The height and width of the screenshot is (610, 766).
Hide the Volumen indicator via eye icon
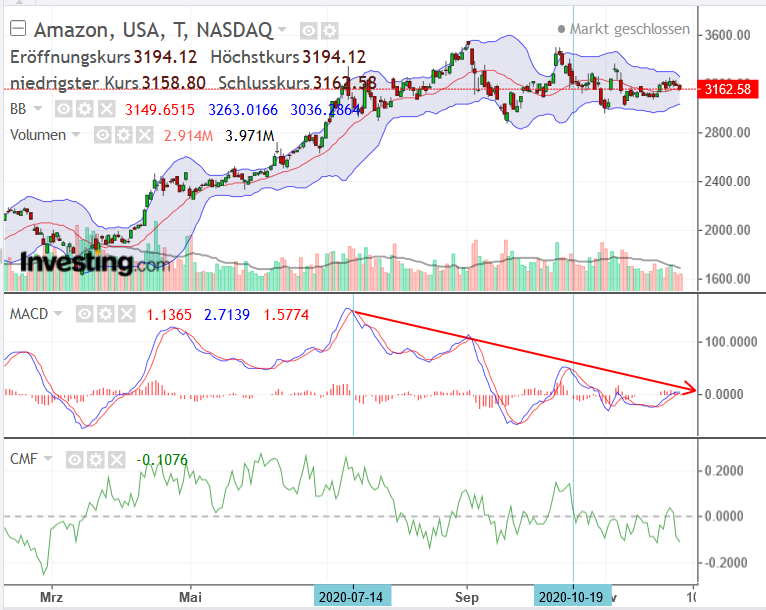pos(102,135)
